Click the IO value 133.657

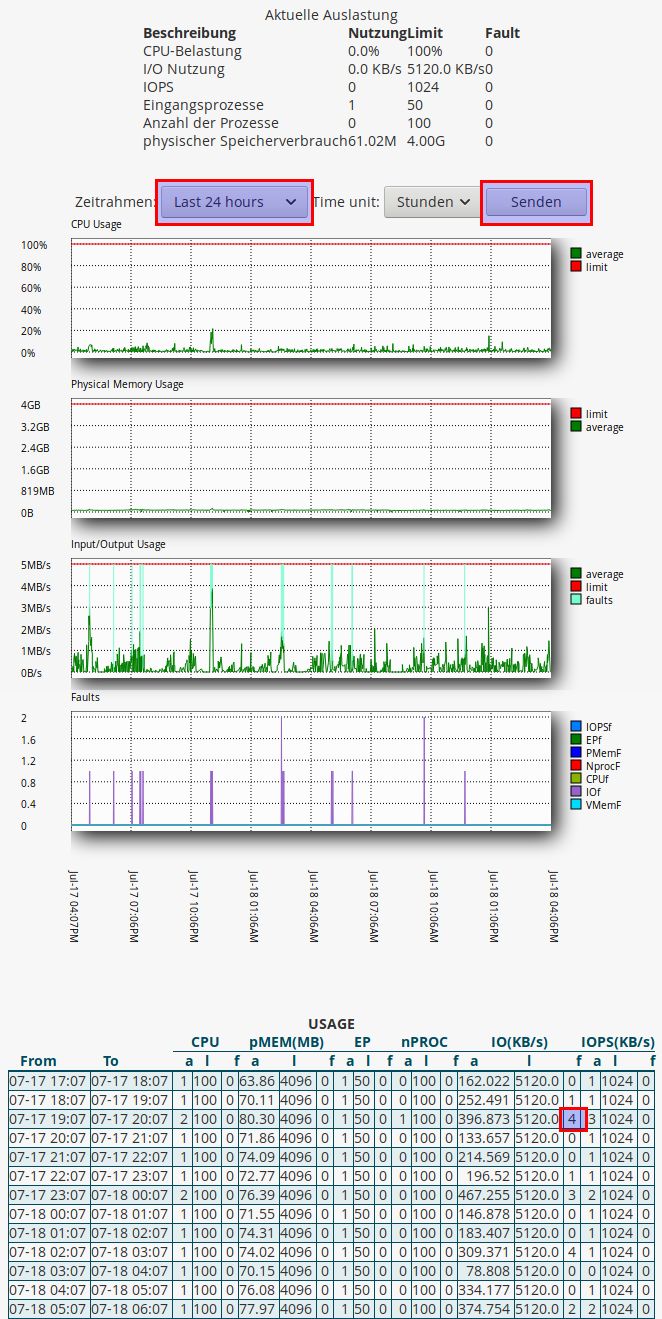click(484, 1138)
